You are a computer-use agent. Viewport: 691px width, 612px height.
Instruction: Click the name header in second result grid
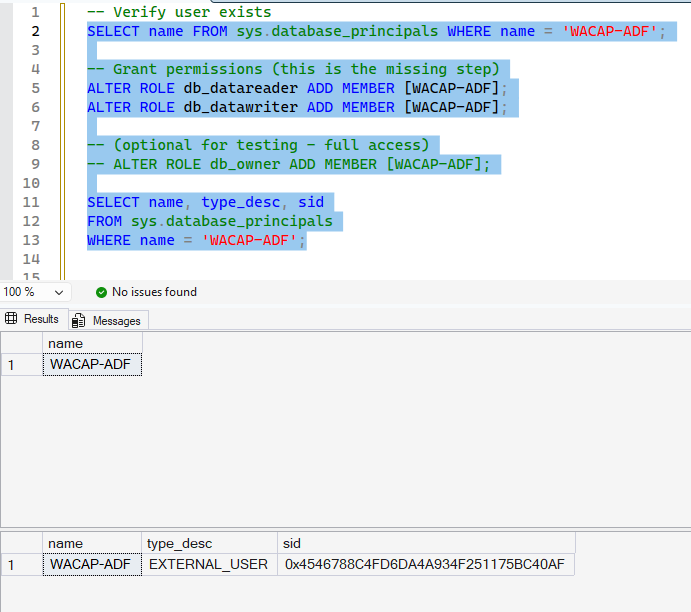(93, 544)
